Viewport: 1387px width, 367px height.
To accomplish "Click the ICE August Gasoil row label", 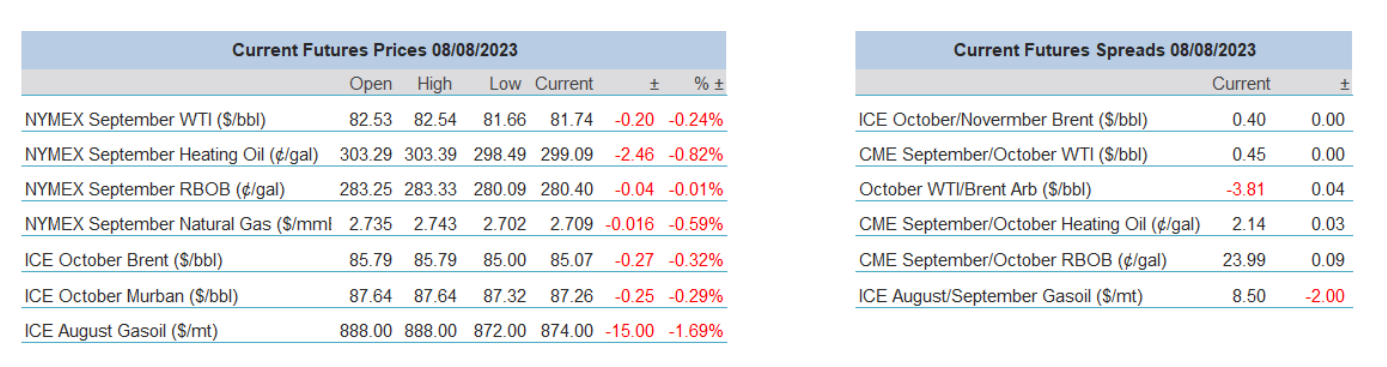I will pos(123,330).
